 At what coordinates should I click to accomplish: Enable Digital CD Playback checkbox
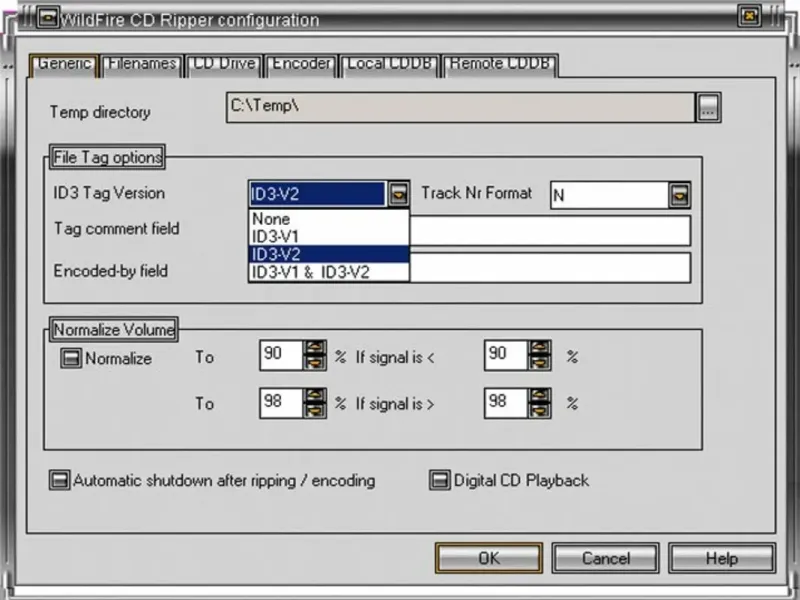coord(440,480)
